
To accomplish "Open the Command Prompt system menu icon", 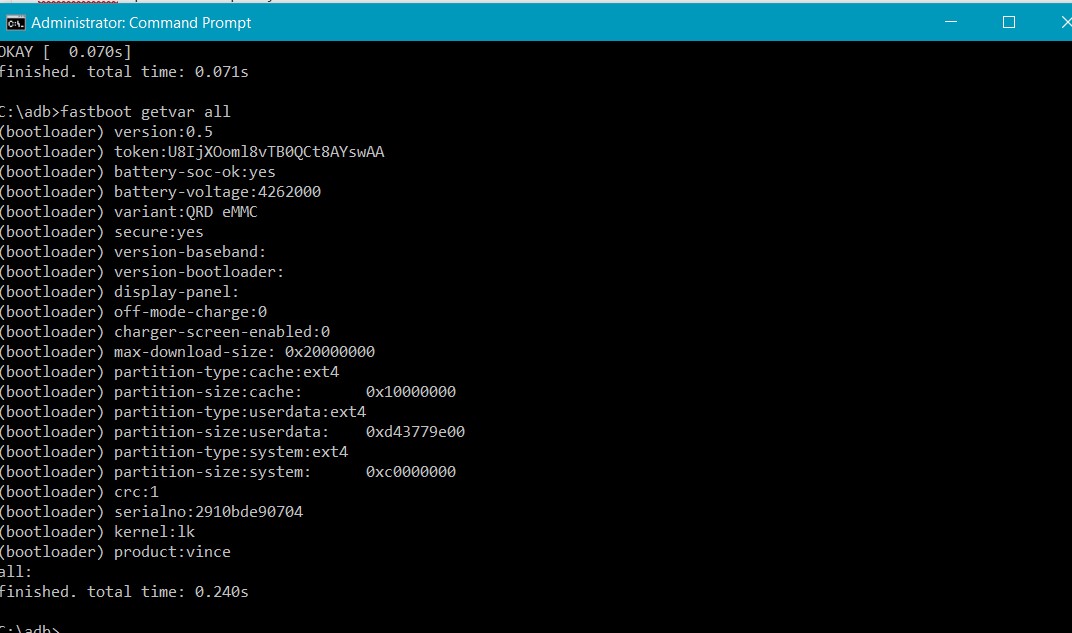I will [15, 22].
